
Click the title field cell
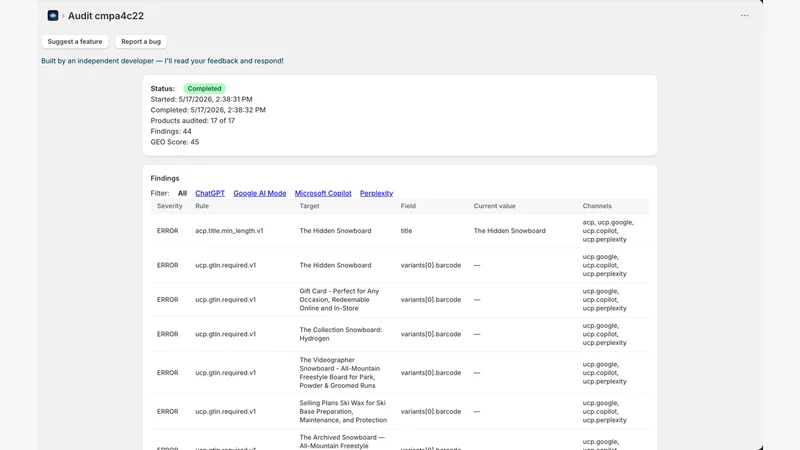(406, 231)
